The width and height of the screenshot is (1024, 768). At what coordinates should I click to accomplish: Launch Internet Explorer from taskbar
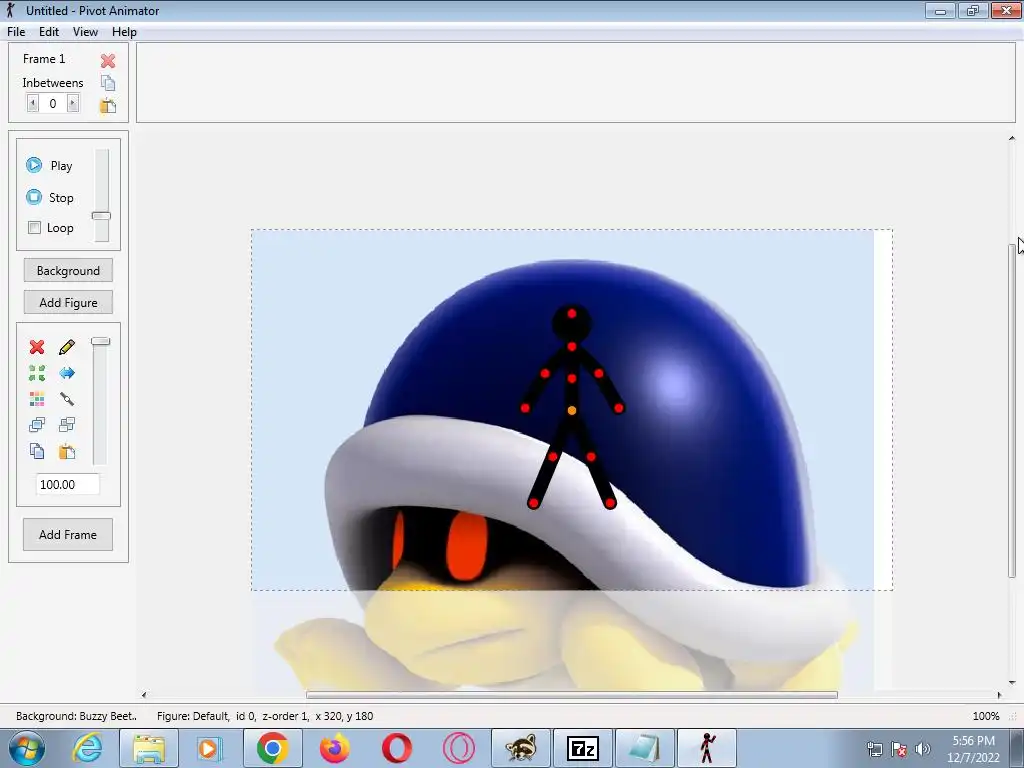[x=87, y=748]
